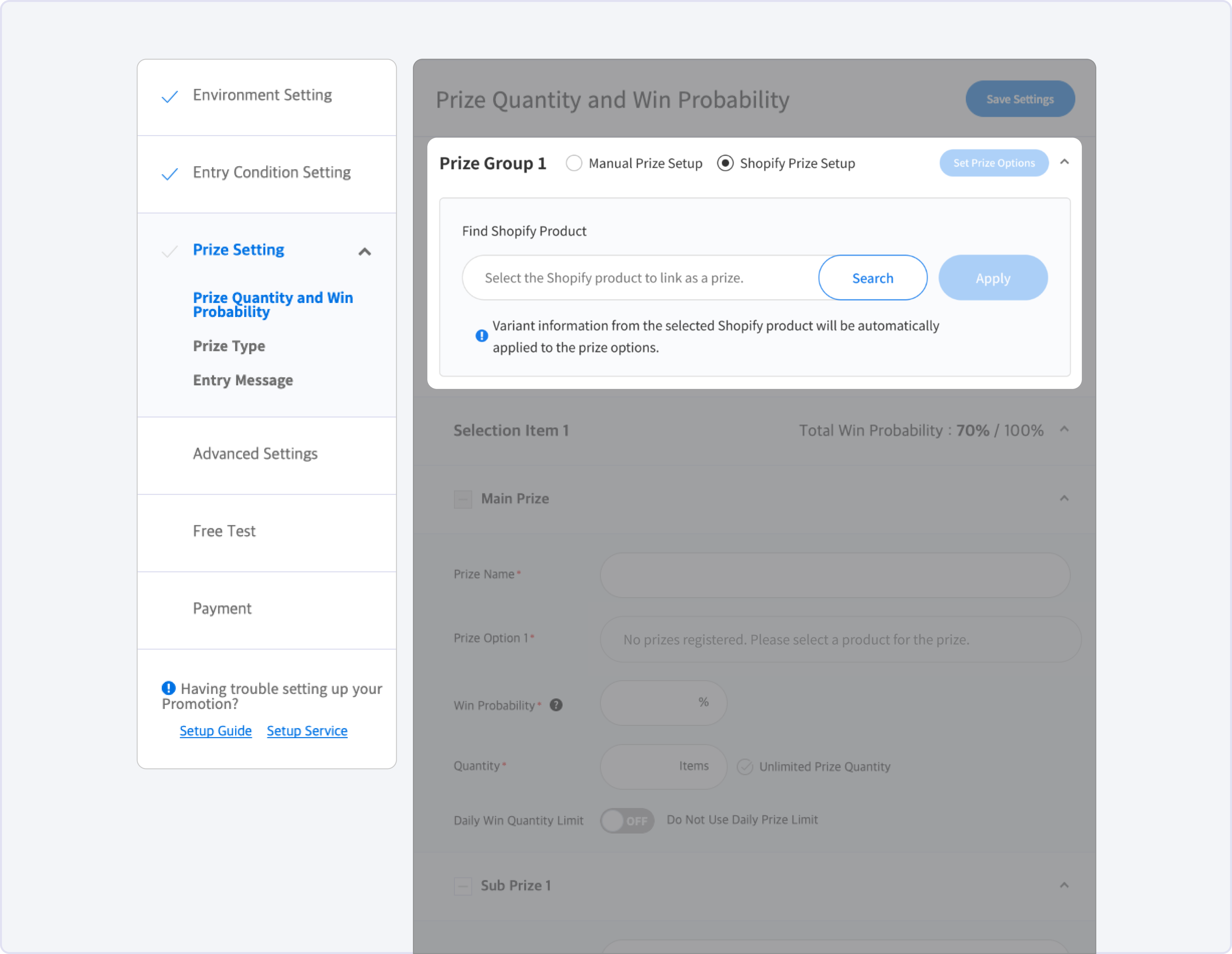Check the Unlimited Prize Quantity option
Image resolution: width=1232 pixels, height=954 pixels.
tap(745, 766)
